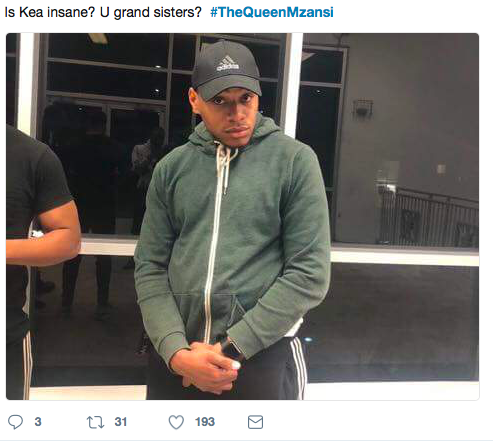Send the tweet via the envelope icon
Screen dimensions: 493x444
[x=255, y=422]
